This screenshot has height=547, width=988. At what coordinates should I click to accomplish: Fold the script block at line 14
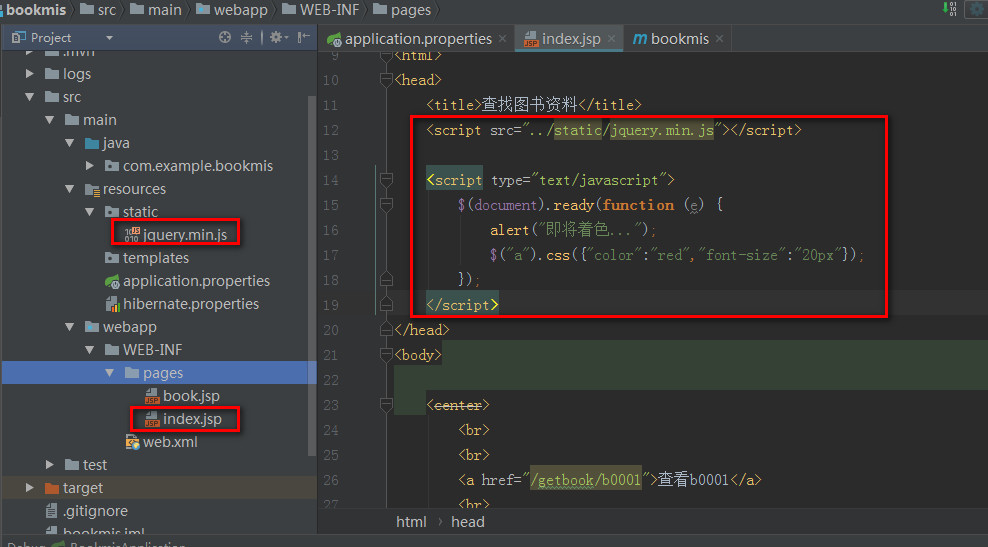coord(386,180)
